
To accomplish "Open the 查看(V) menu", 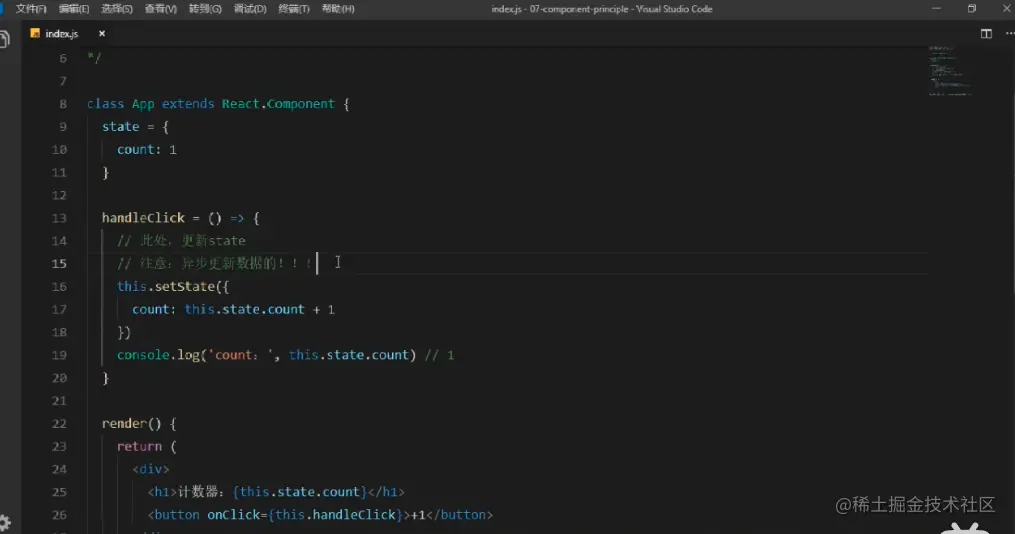I will (161, 9).
